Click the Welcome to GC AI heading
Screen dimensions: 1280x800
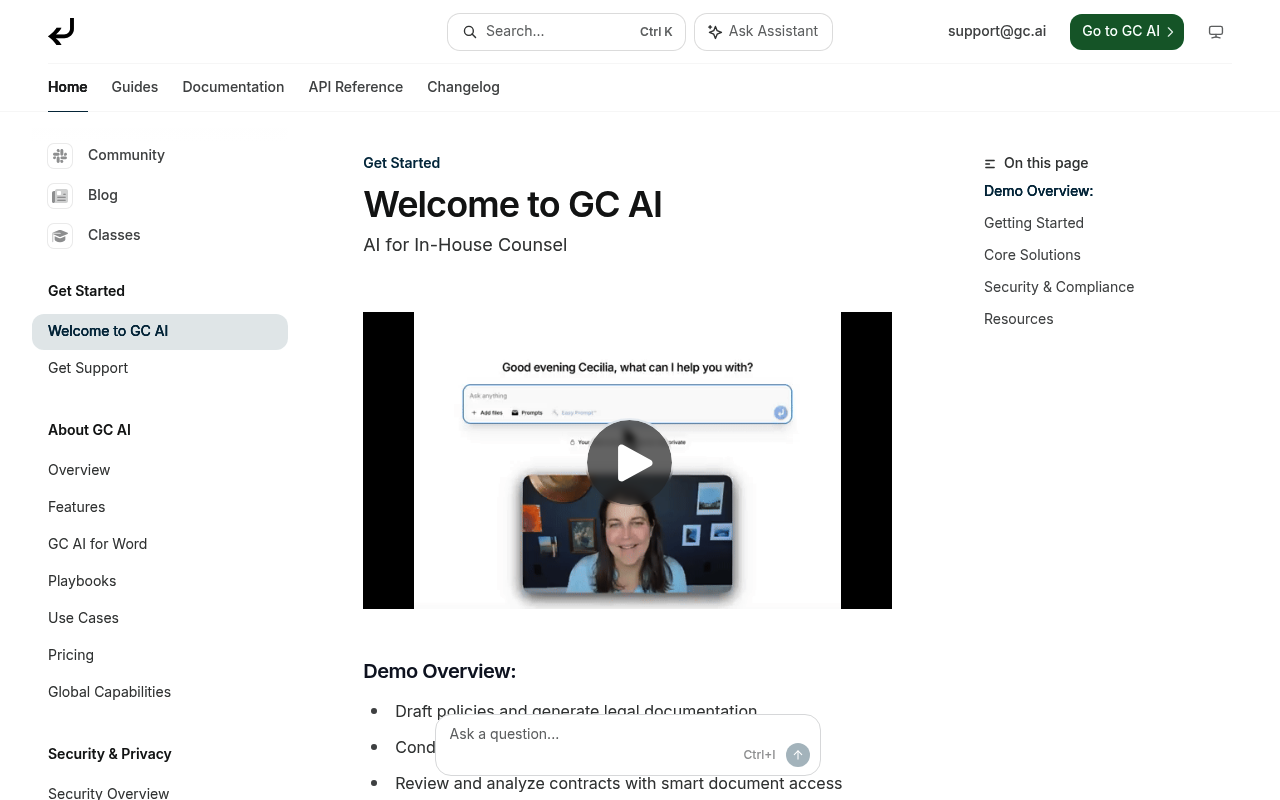pyautogui.click(x=512, y=205)
